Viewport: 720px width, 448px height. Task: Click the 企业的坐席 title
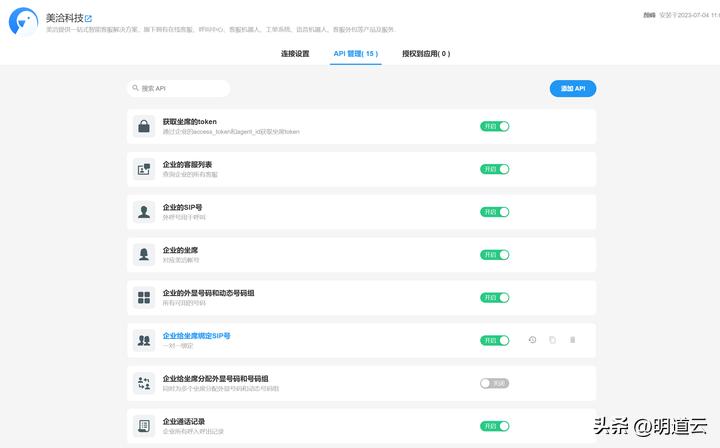(x=180, y=250)
